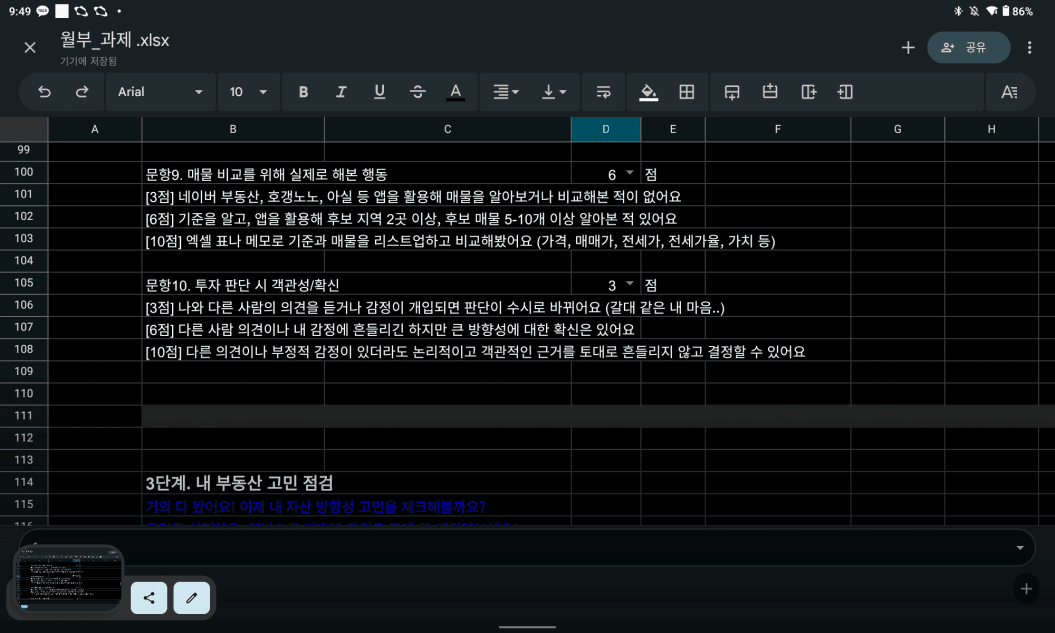Apply strikethrough to selected cell
This screenshot has width=1055, height=633.
(417, 92)
